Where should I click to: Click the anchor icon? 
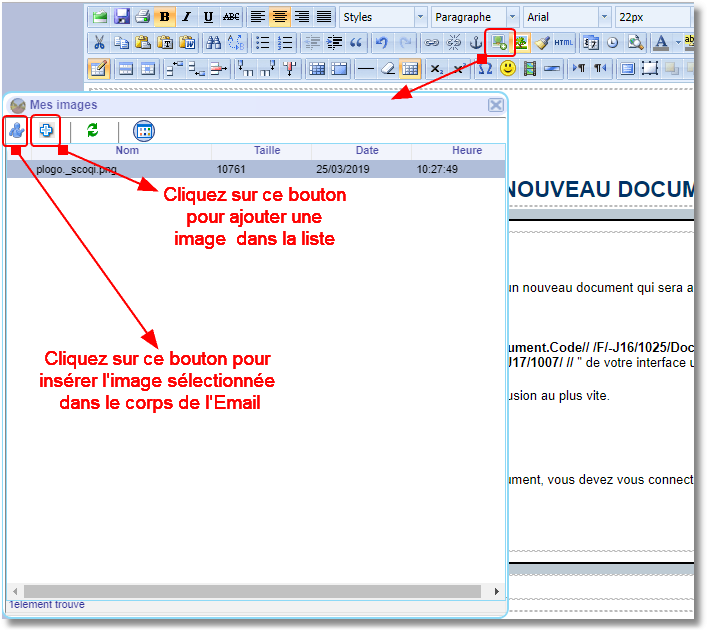click(476, 43)
